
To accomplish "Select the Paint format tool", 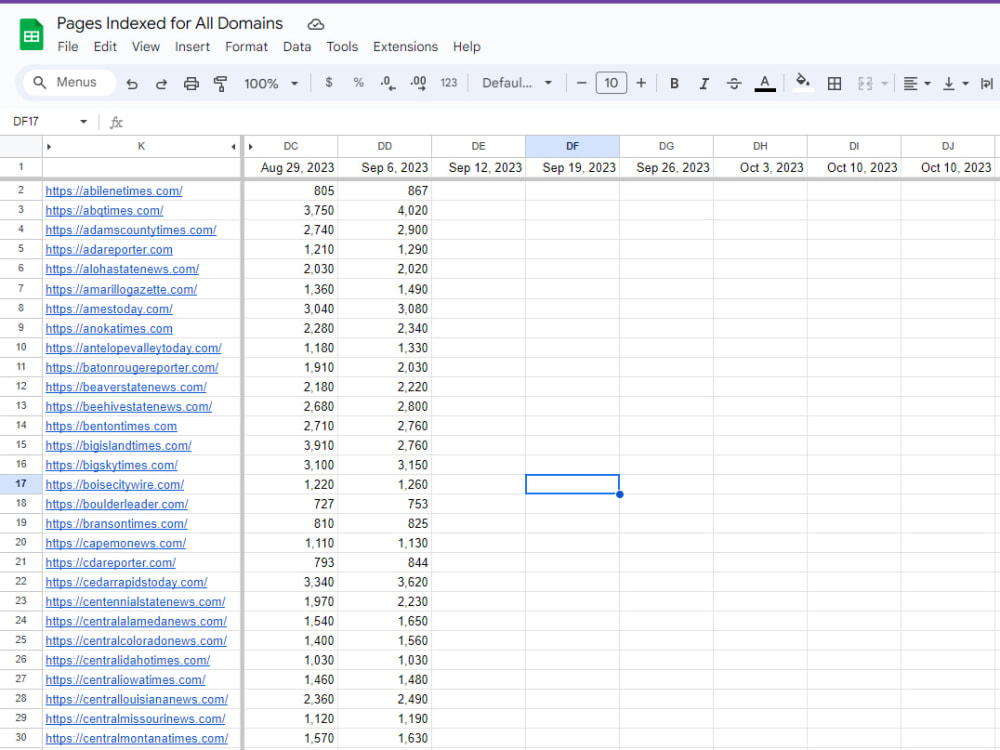I will pos(221,83).
